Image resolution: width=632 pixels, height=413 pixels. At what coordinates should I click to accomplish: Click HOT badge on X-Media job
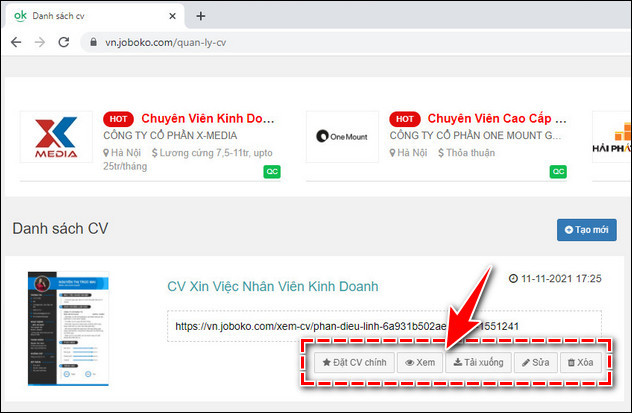click(x=118, y=119)
